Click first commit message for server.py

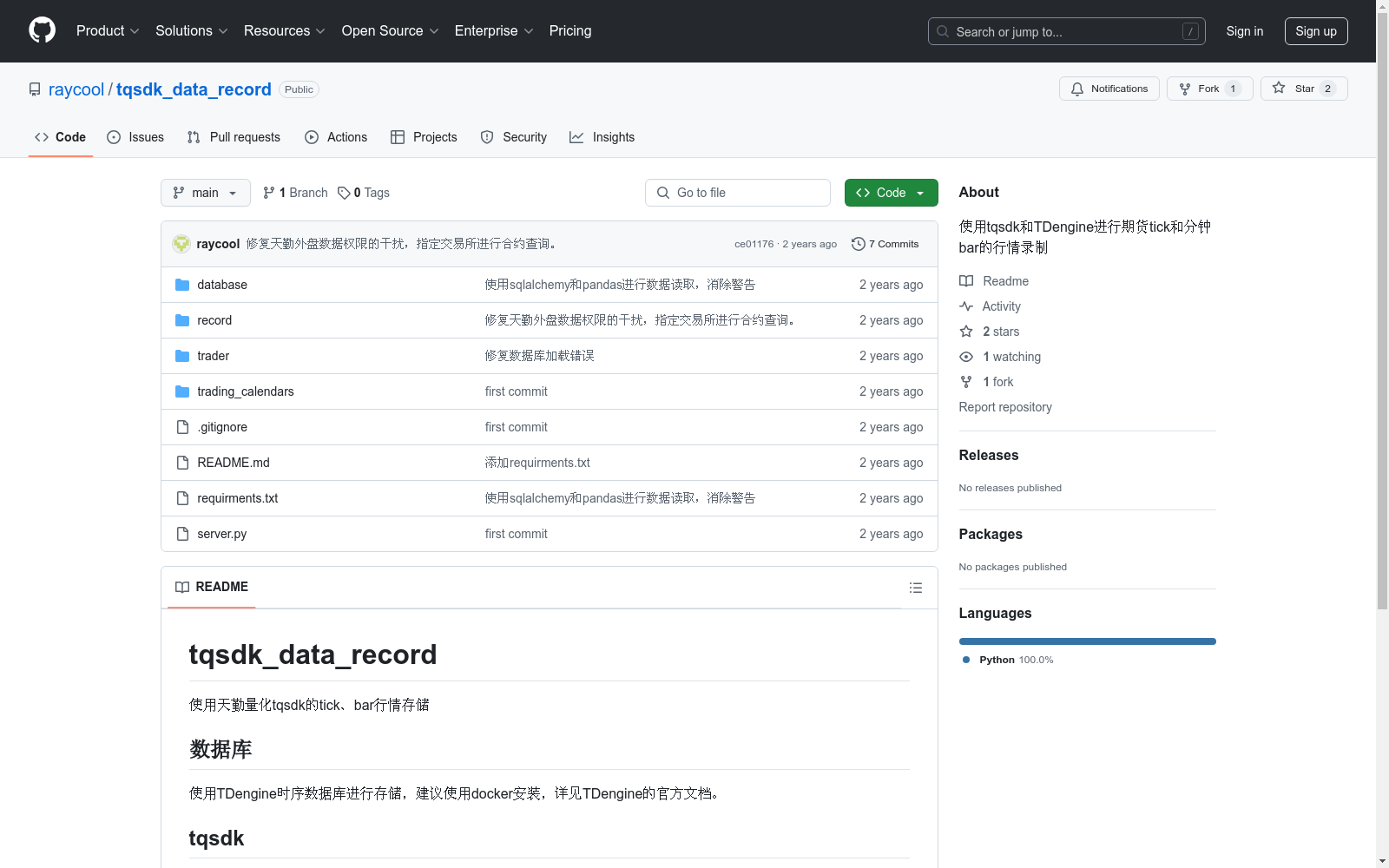[x=517, y=534]
